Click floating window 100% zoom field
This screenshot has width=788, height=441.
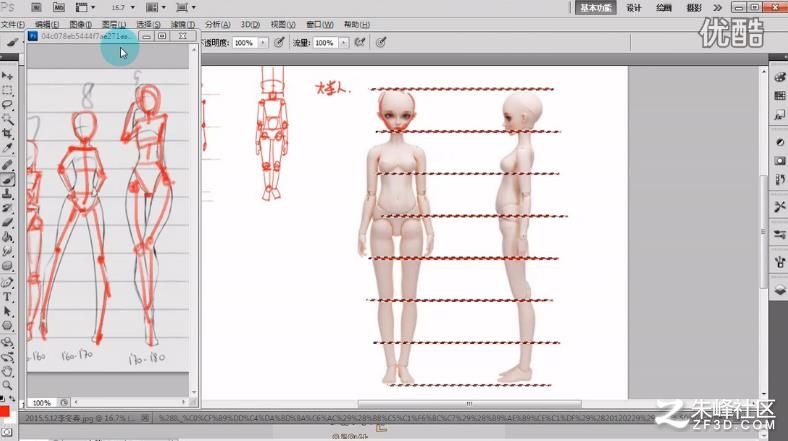[42, 402]
